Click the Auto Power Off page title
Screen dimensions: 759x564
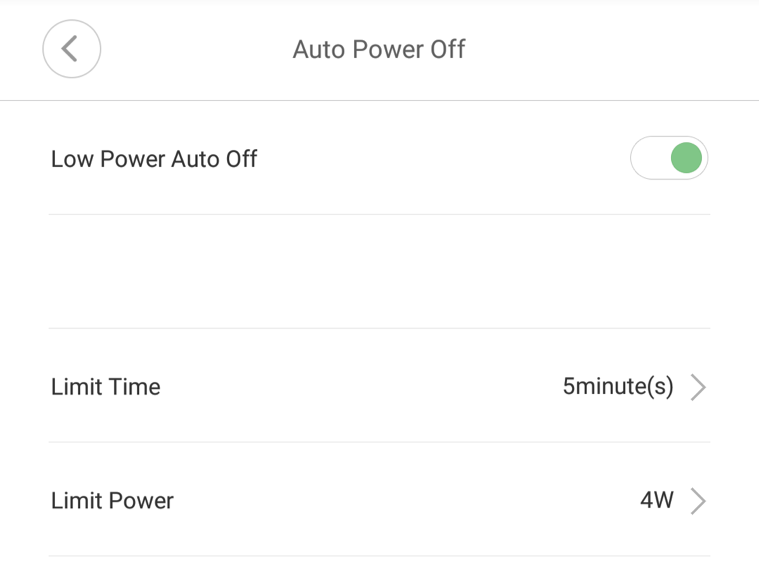pos(378,49)
